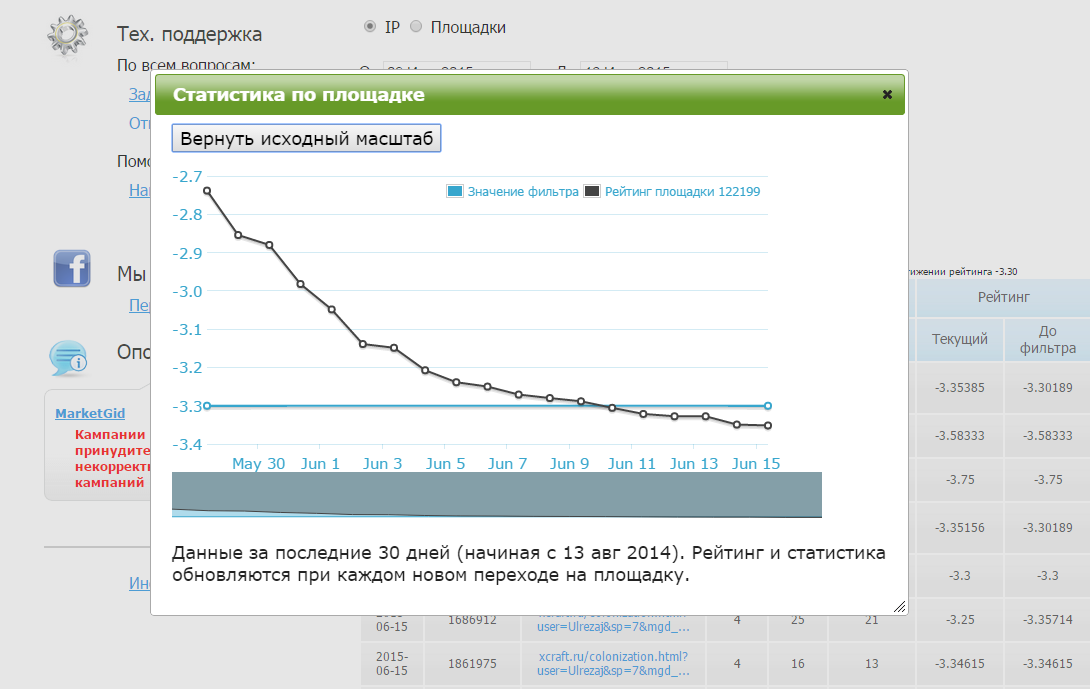Open the MarketGid link
Viewport: 1090px width, 689px height.
click(90, 414)
